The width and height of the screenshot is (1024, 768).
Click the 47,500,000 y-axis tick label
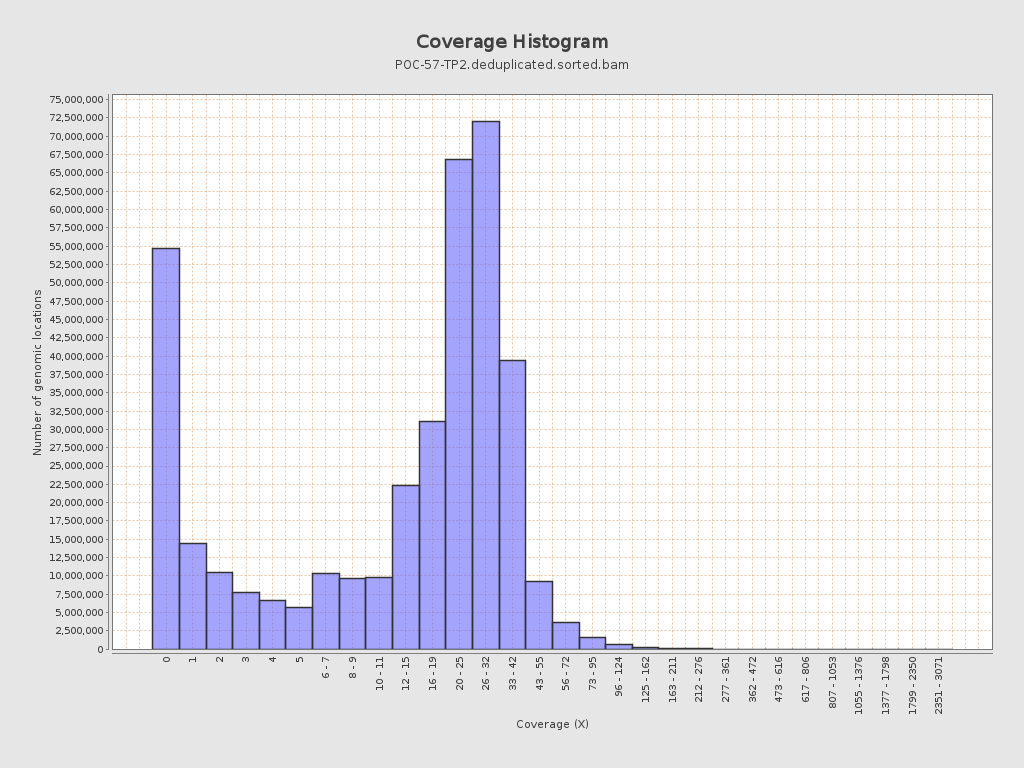[x=76, y=301]
